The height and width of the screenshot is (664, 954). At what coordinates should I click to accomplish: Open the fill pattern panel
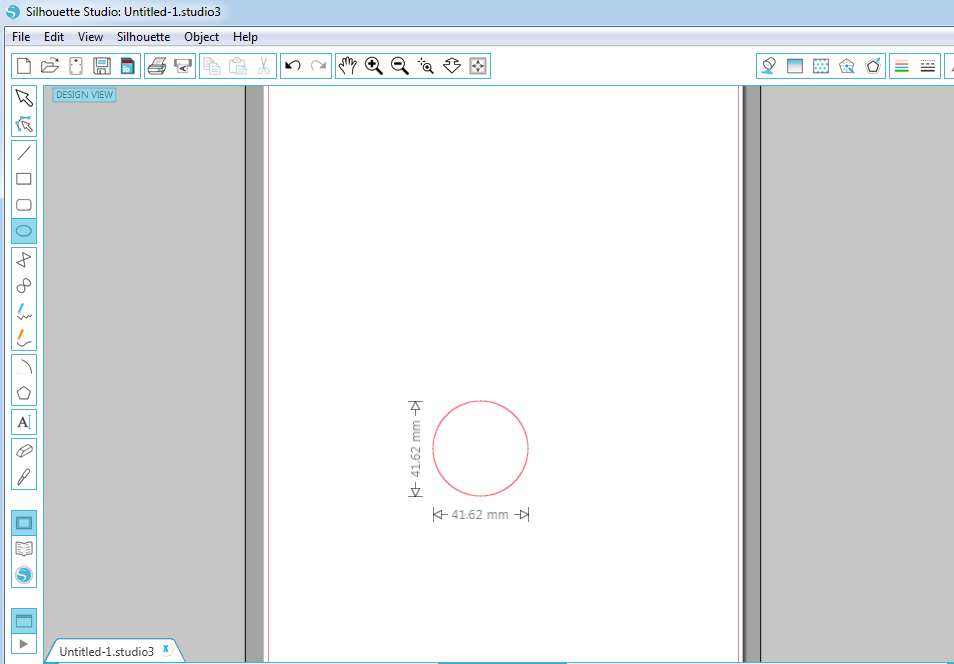tap(821, 66)
